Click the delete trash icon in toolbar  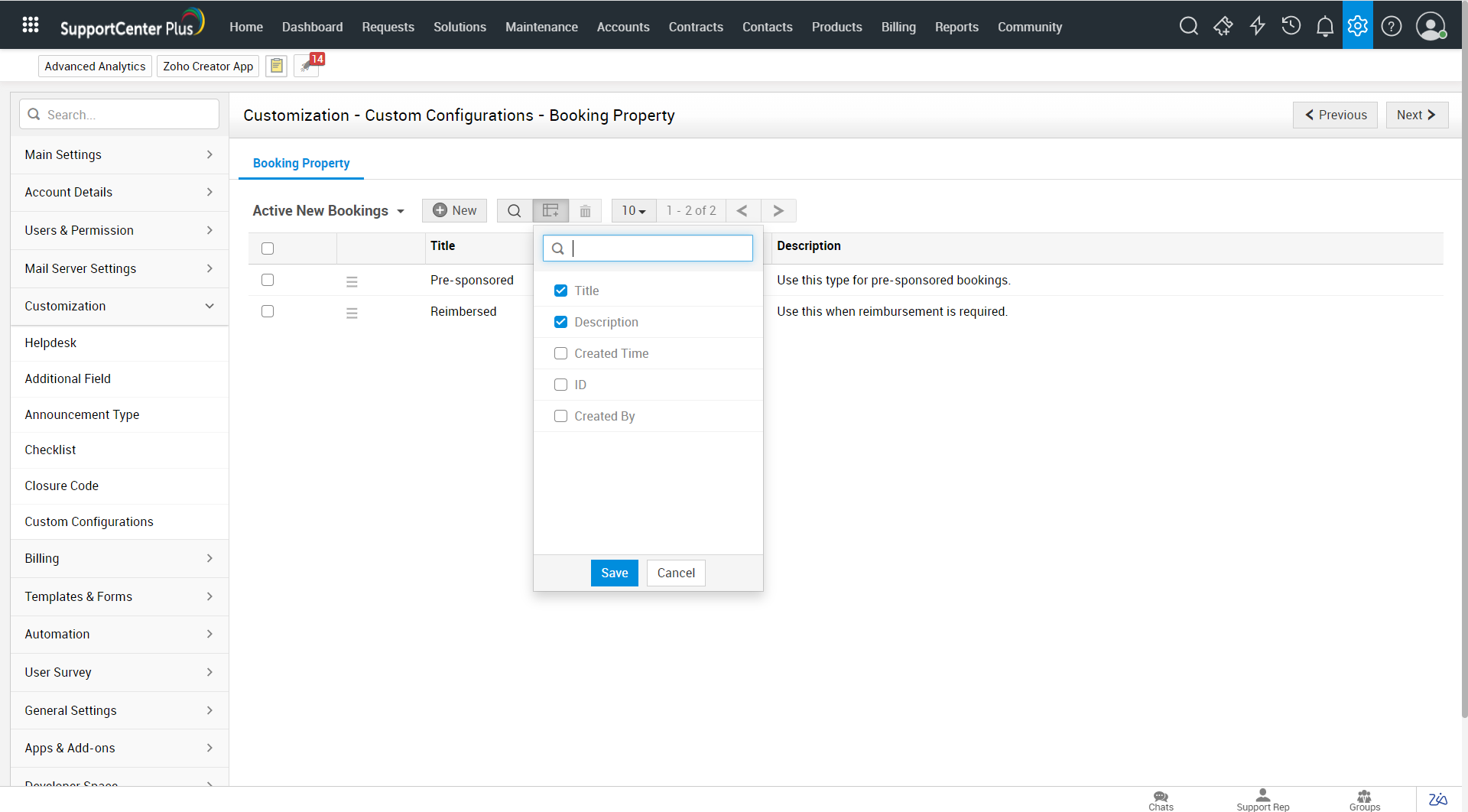coord(585,211)
